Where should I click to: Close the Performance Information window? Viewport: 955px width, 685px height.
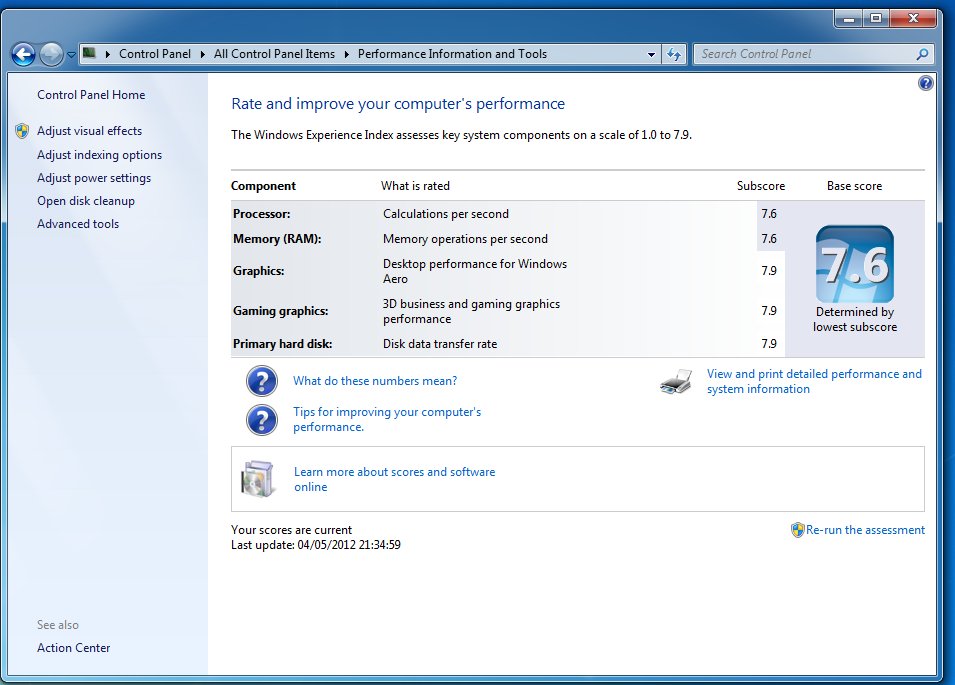click(912, 19)
